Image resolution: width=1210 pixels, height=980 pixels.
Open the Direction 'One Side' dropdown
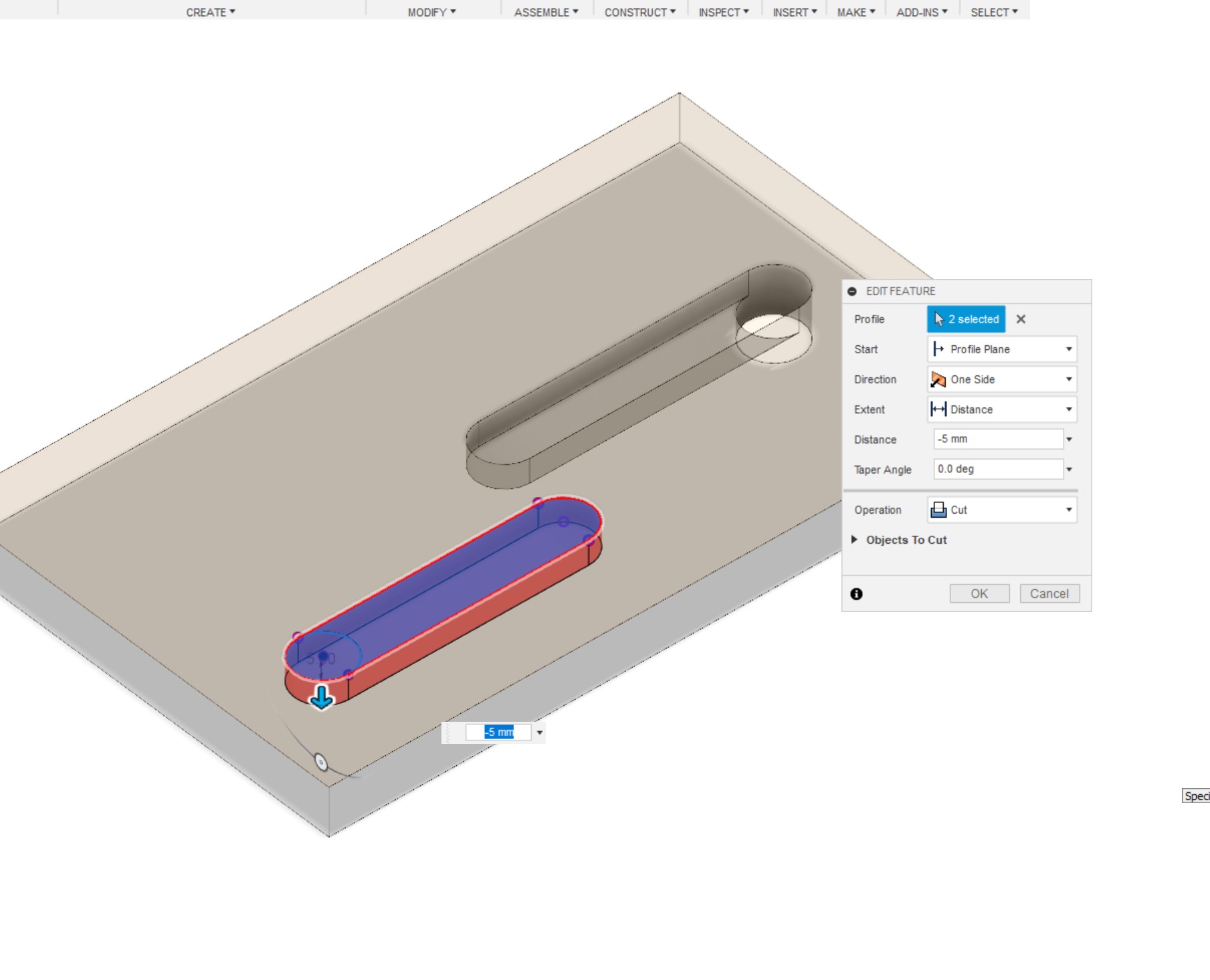[1001, 379]
